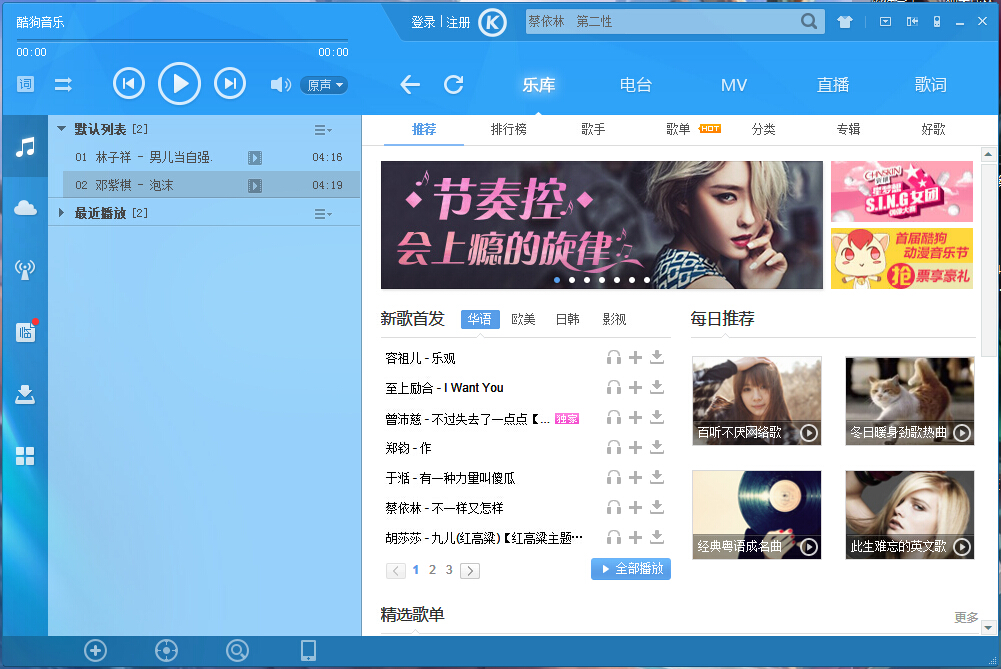Open the 经典粤语成名曲 recommendation thumbnail

click(x=756, y=515)
